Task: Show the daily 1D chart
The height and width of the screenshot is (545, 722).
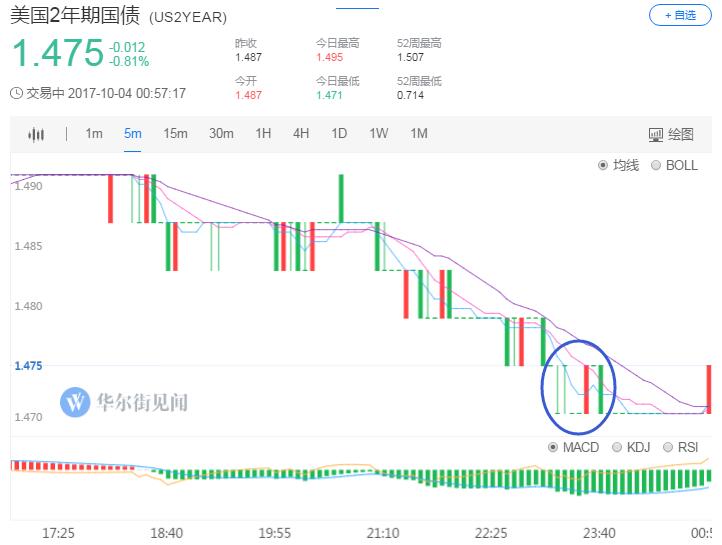Action: (339, 134)
